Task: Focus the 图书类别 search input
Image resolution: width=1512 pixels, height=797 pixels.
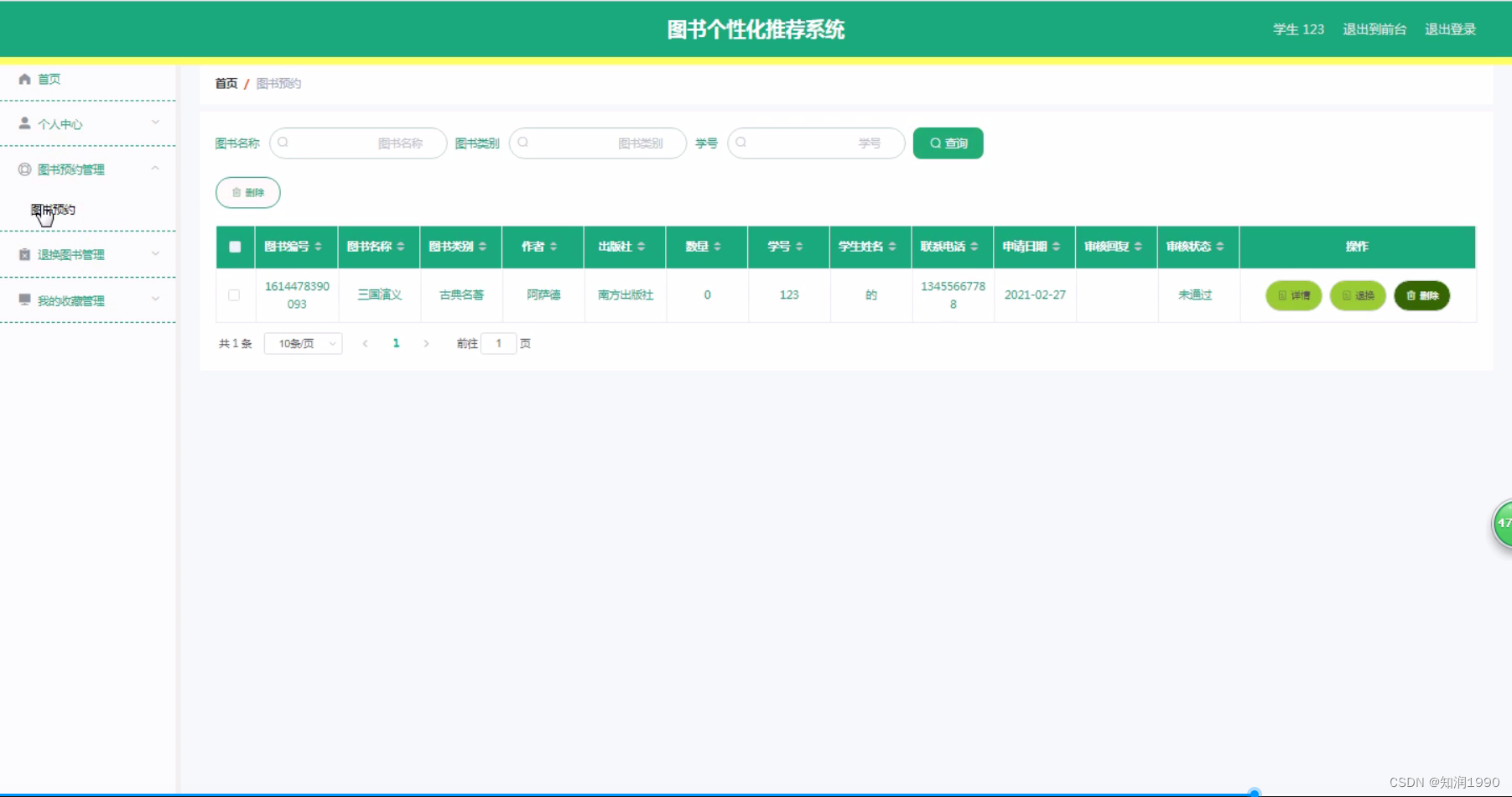Action: 598,143
